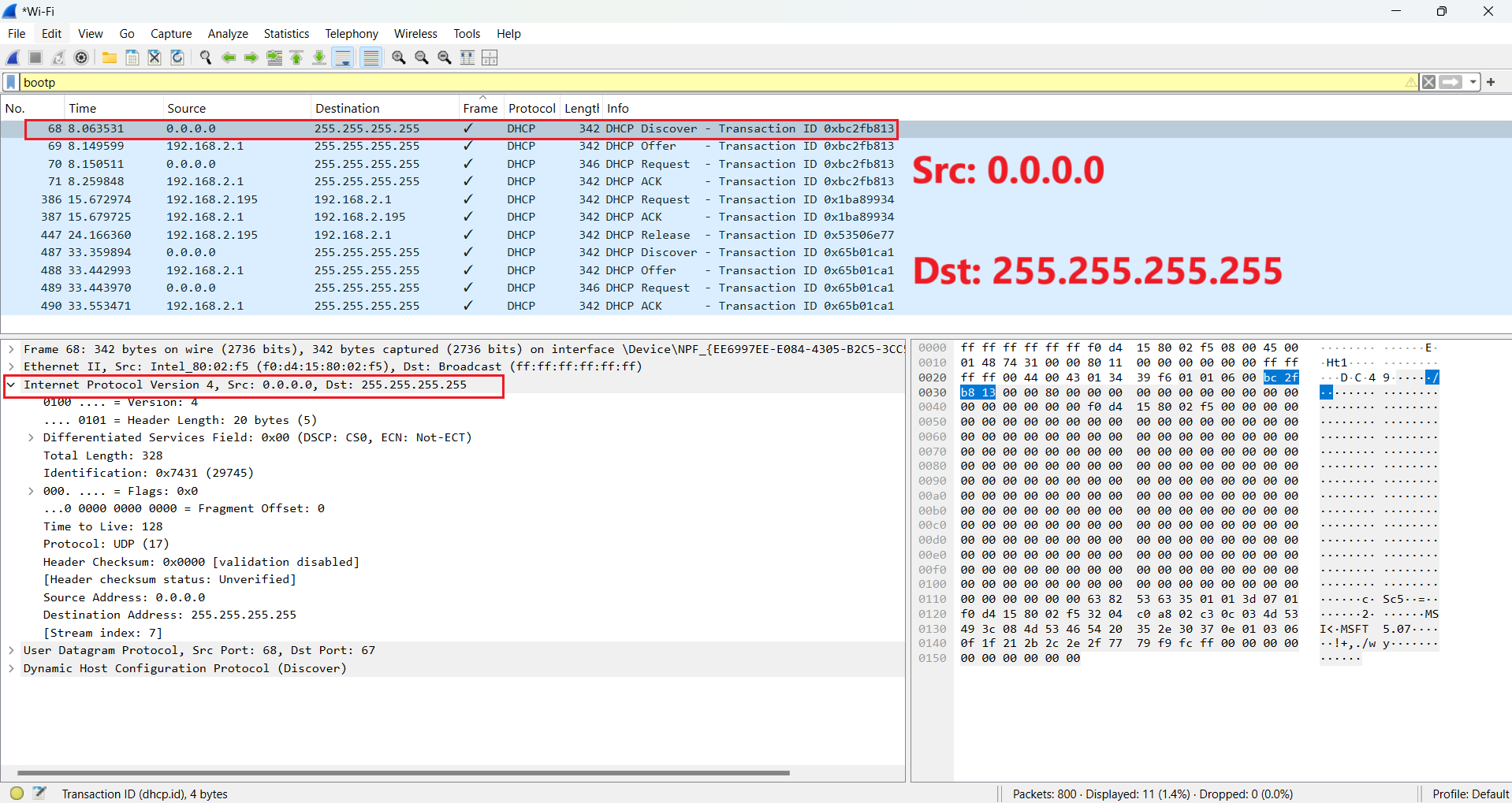1512x803 pixels.
Task: Open the Edit menu
Action: pos(51,34)
